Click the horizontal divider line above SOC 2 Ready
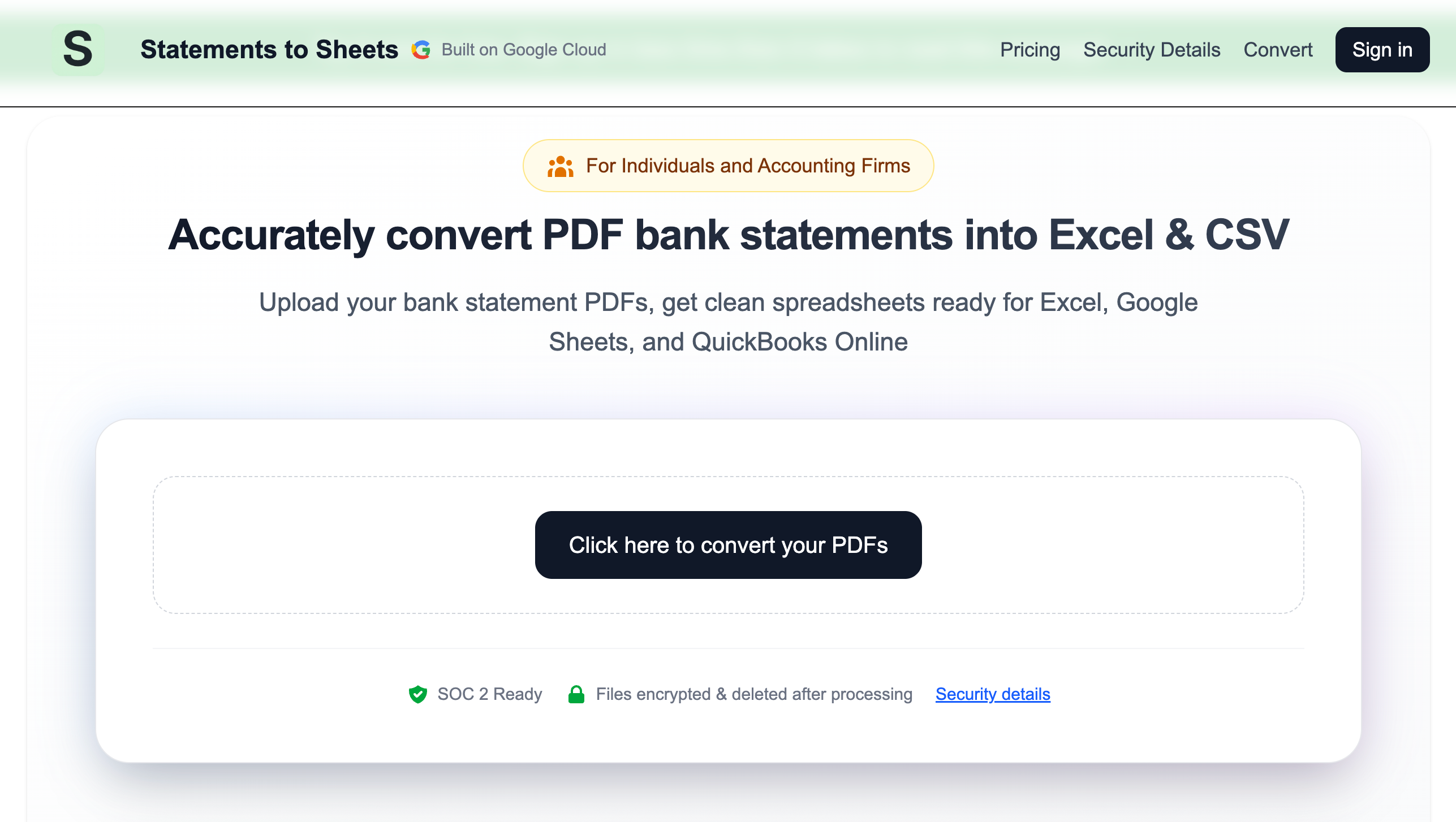 point(728,648)
